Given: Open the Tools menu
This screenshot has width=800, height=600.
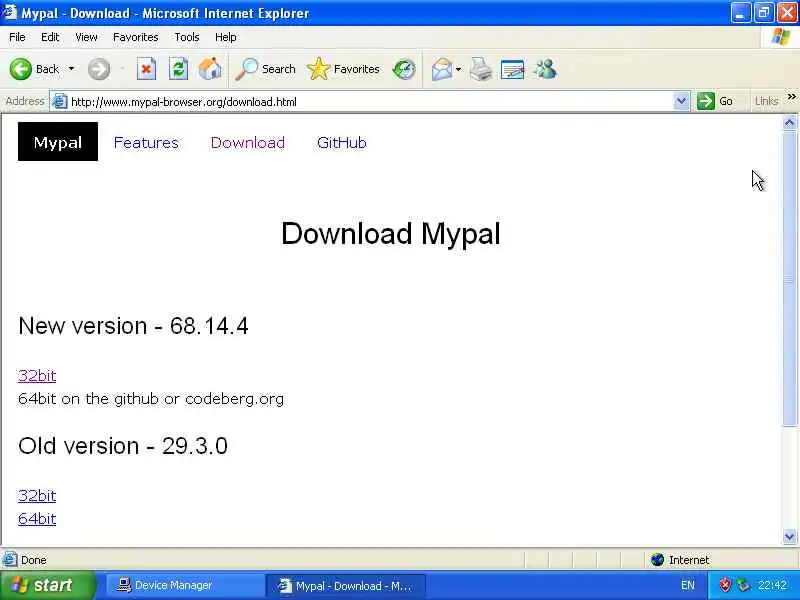Looking at the screenshot, I should coord(187,37).
